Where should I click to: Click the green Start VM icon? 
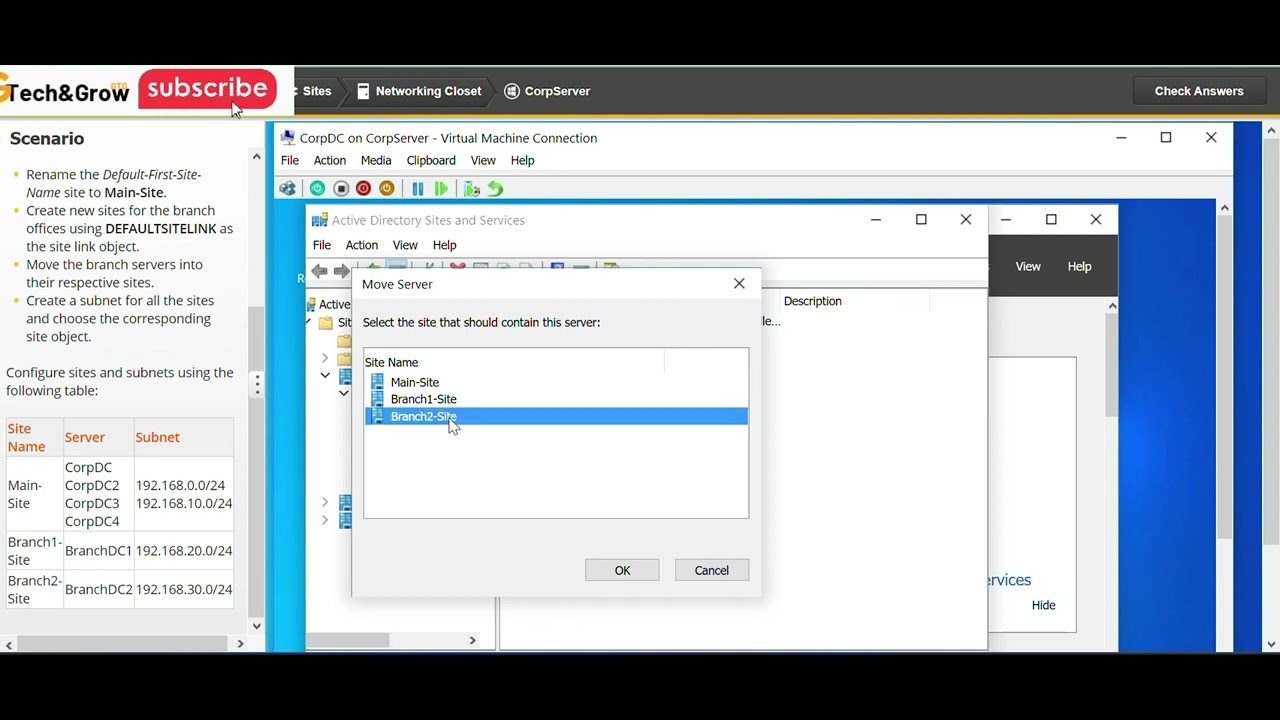[x=317, y=189]
